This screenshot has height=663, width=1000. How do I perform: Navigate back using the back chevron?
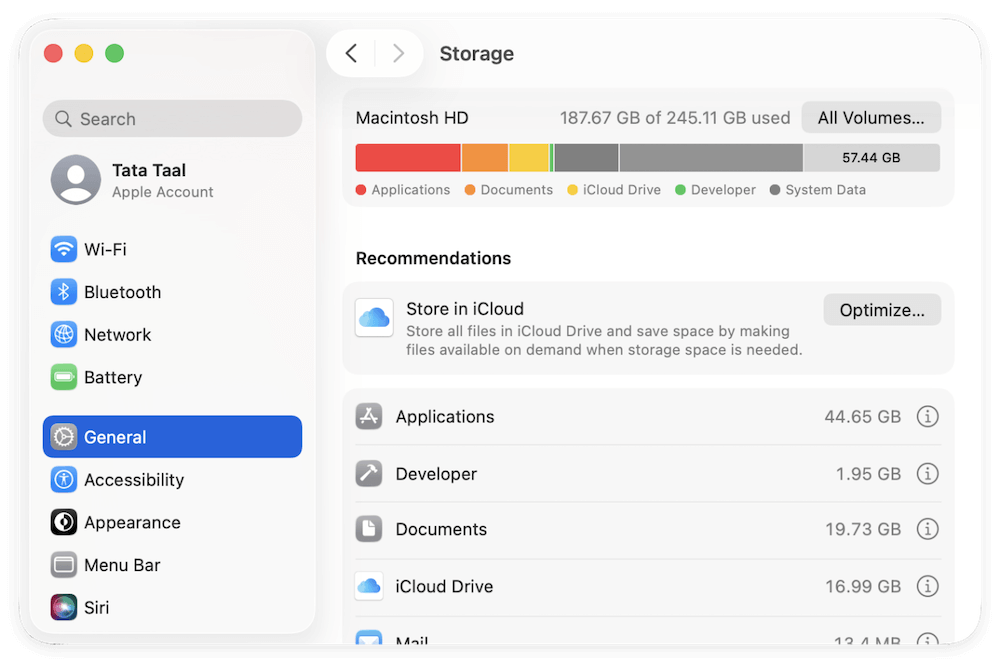click(352, 53)
